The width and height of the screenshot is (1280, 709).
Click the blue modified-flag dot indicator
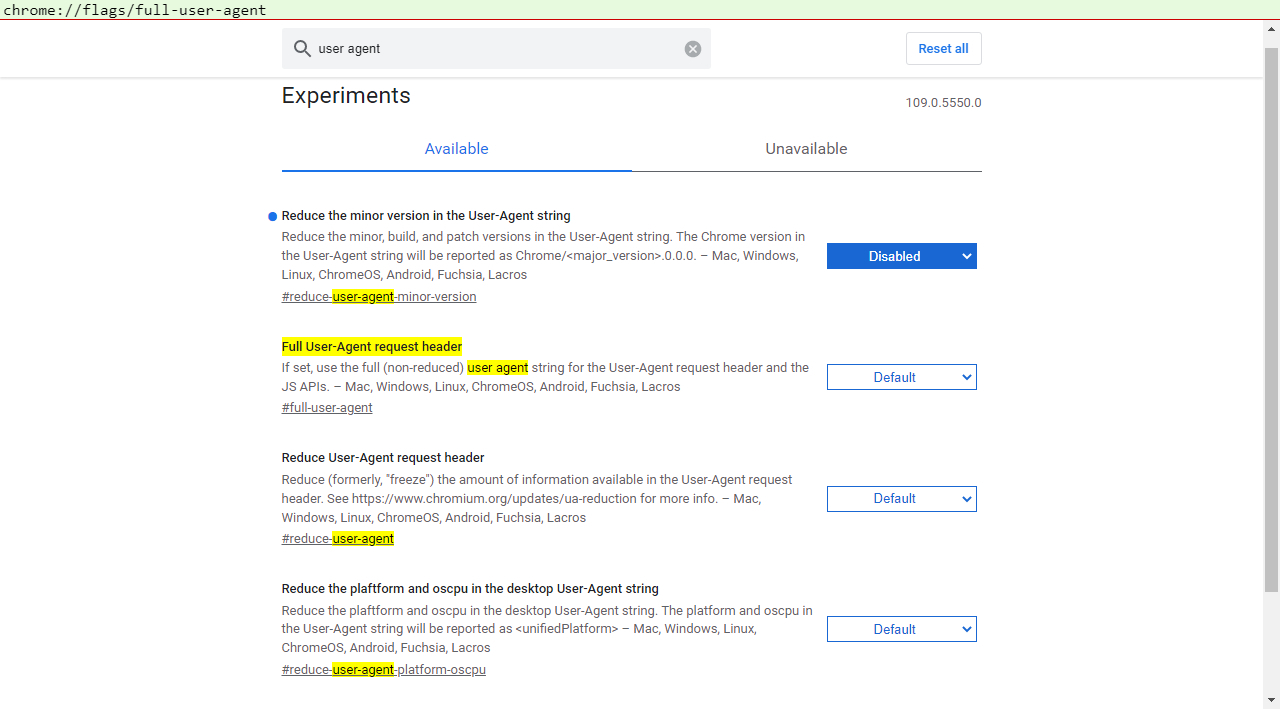[x=272, y=216]
